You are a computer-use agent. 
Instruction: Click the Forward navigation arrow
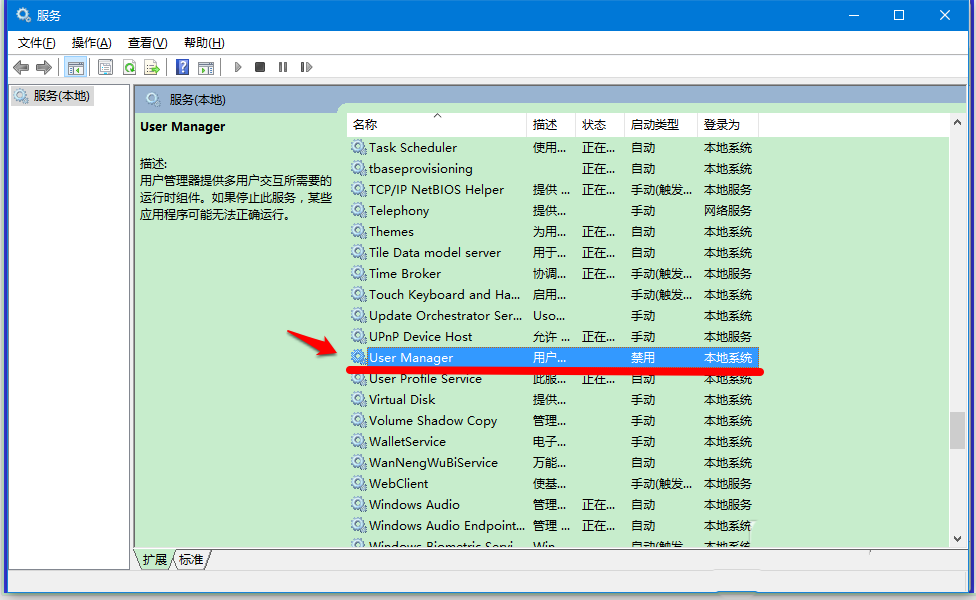pyautogui.click(x=43, y=66)
